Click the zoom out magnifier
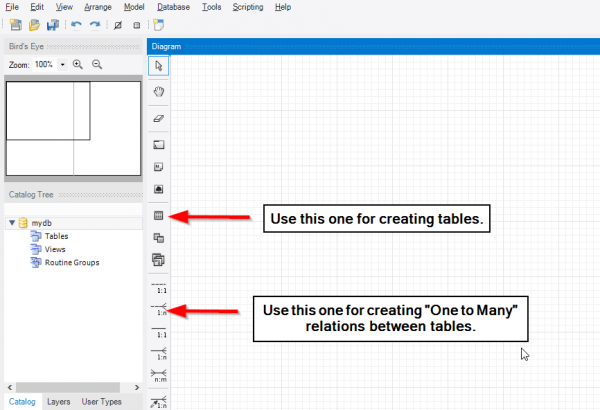600x410 pixels. (97, 64)
